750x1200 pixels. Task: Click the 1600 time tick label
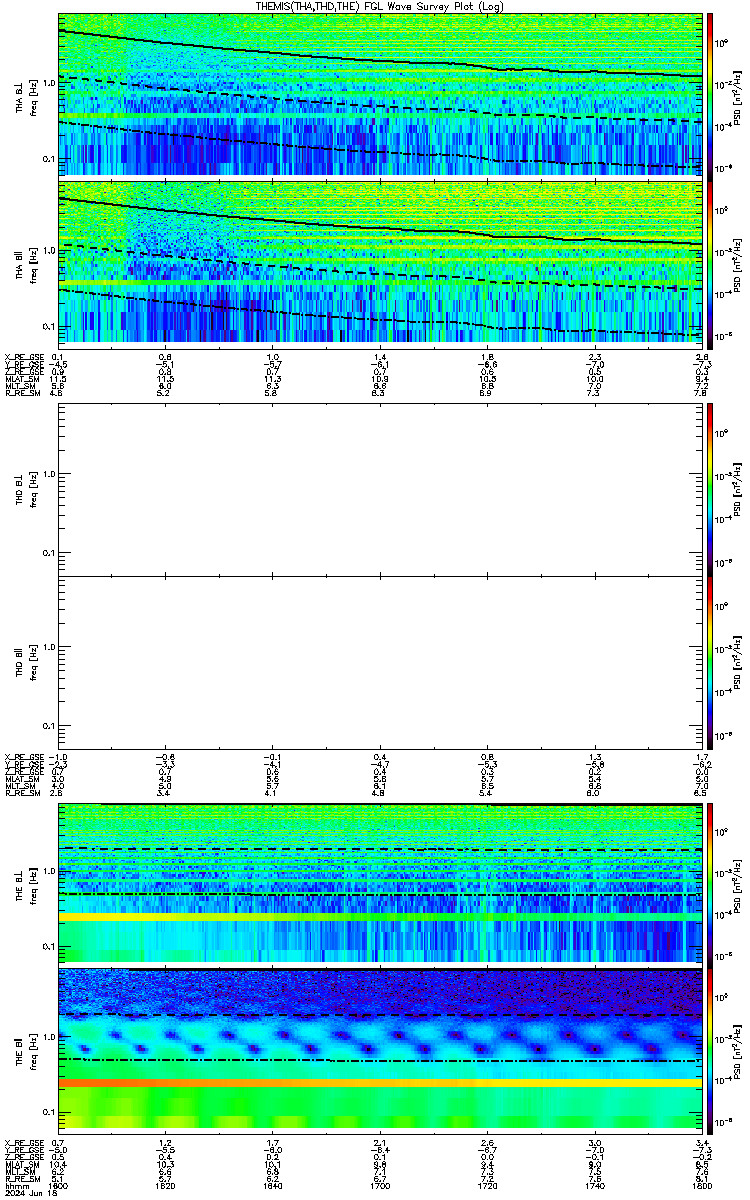pyautogui.click(x=60, y=1185)
